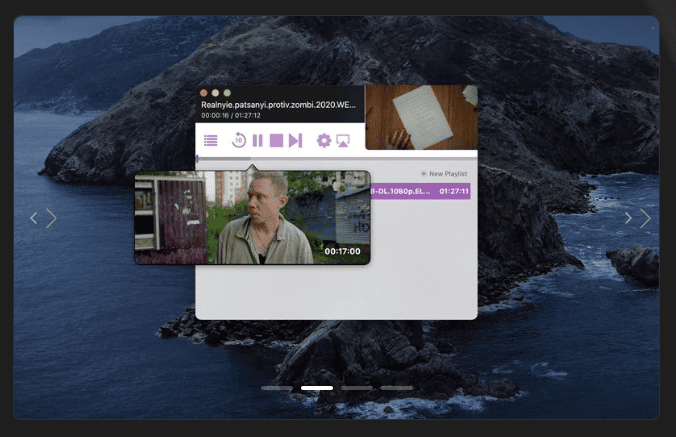The width and height of the screenshot is (676, 437).
Task: Open the playlist list icon
Action: click(x=210, y=140)
